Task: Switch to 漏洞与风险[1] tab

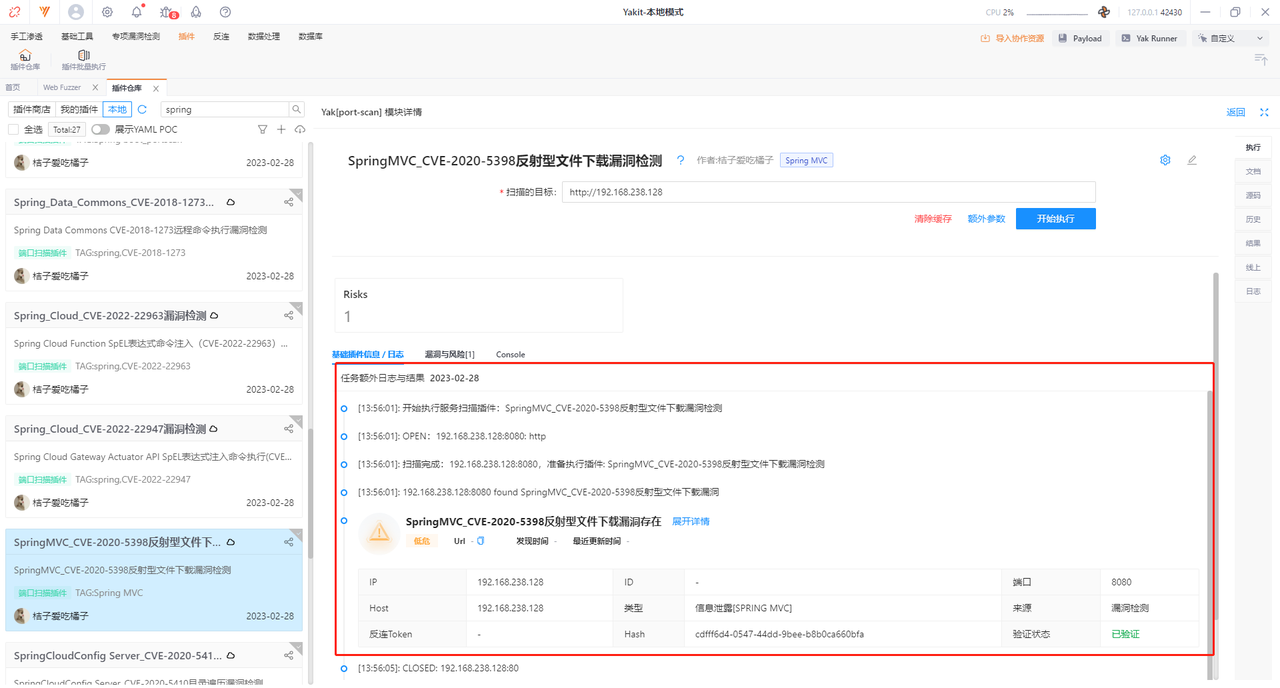Action: coord(449,354)
